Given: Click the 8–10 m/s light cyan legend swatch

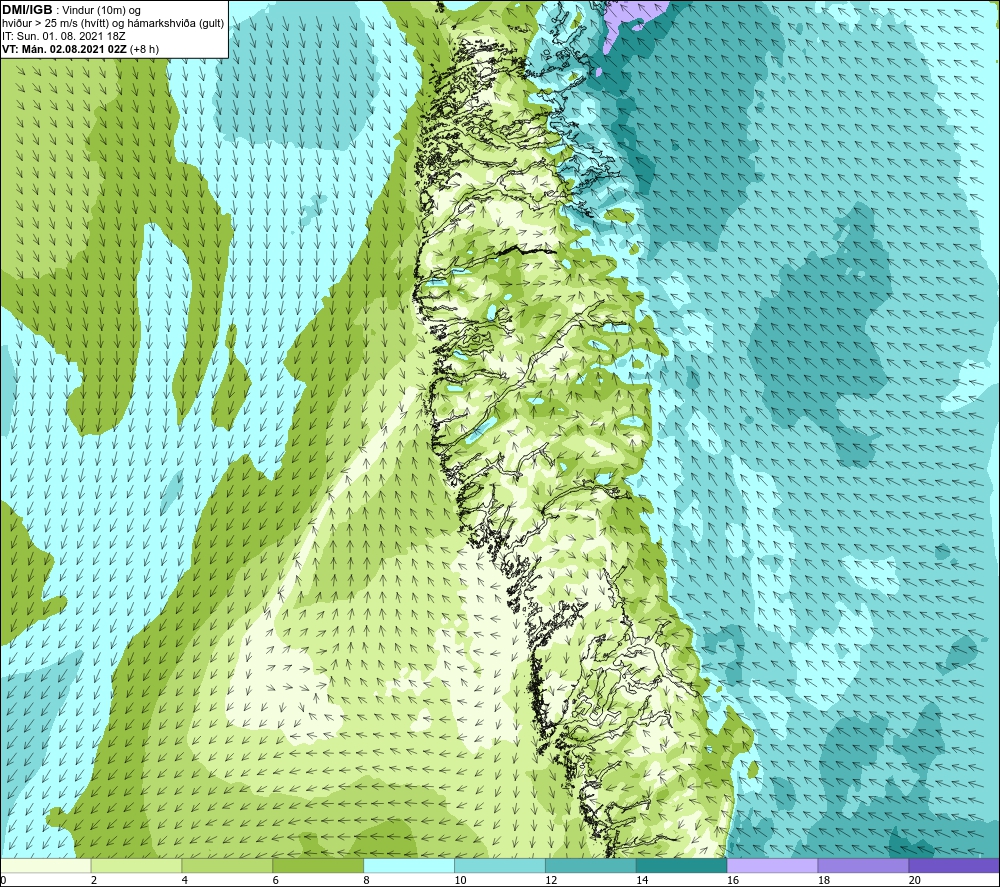Looking at the screenshot, I should [409, 865].
